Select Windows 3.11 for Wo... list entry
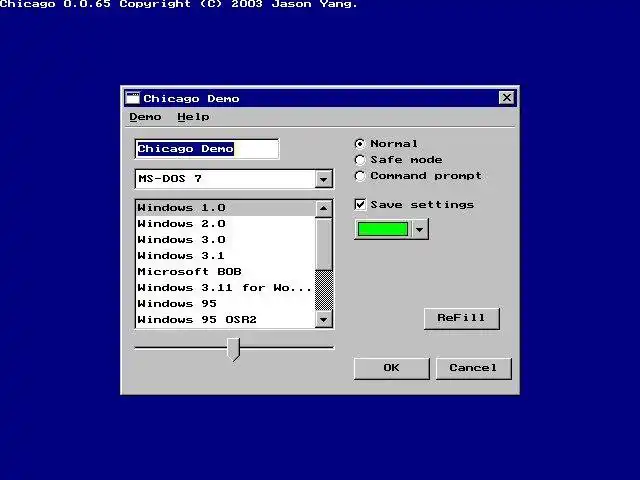The height and width of the screenshot is (480, 640). 226,287
